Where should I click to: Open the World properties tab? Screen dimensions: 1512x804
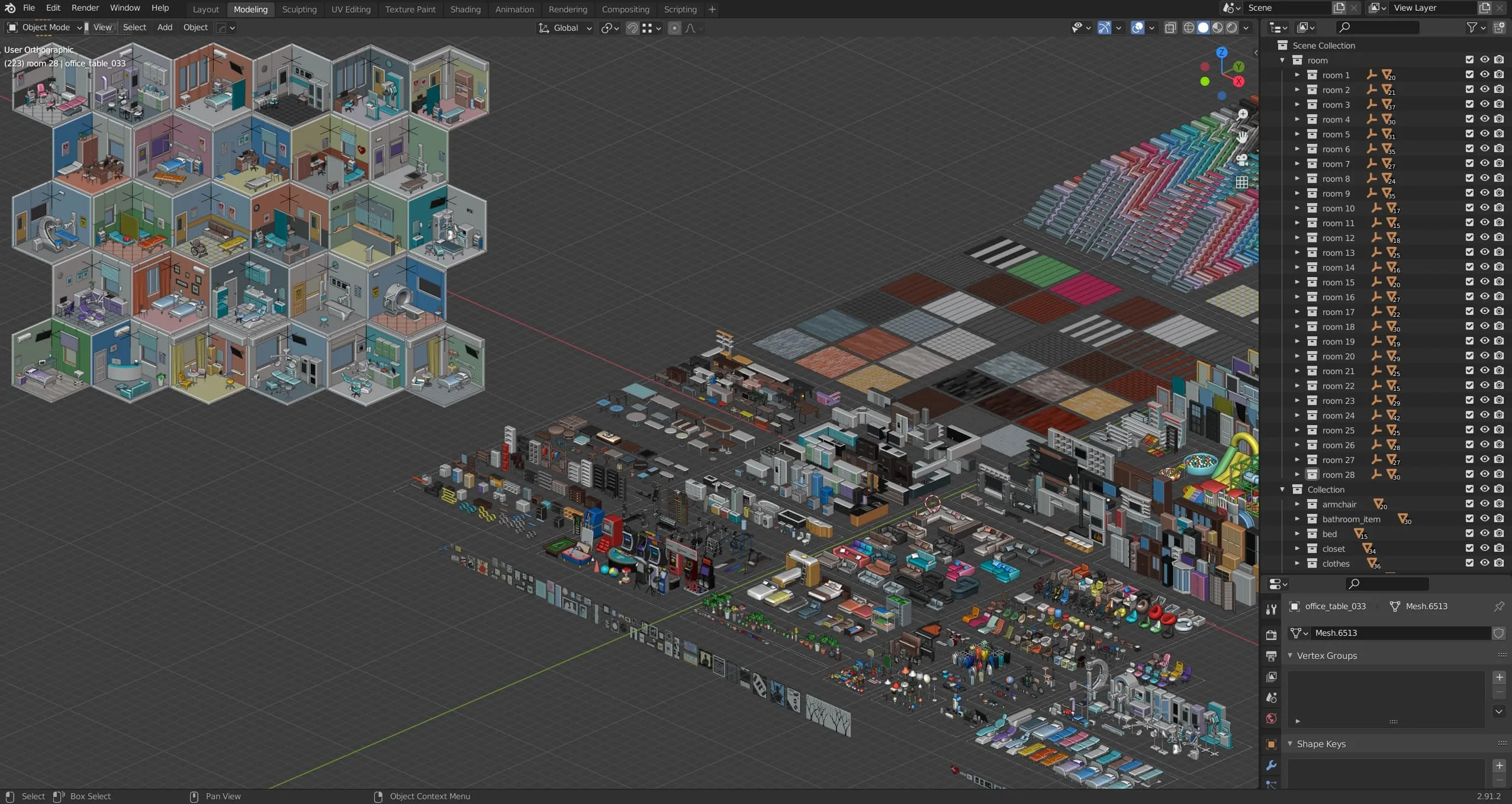(x=1271, y=719)
